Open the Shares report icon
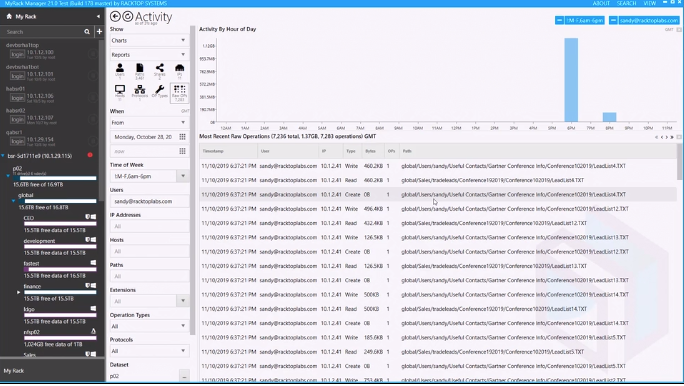This screenshot has width=684, height=386. click(x=160, y=70)
